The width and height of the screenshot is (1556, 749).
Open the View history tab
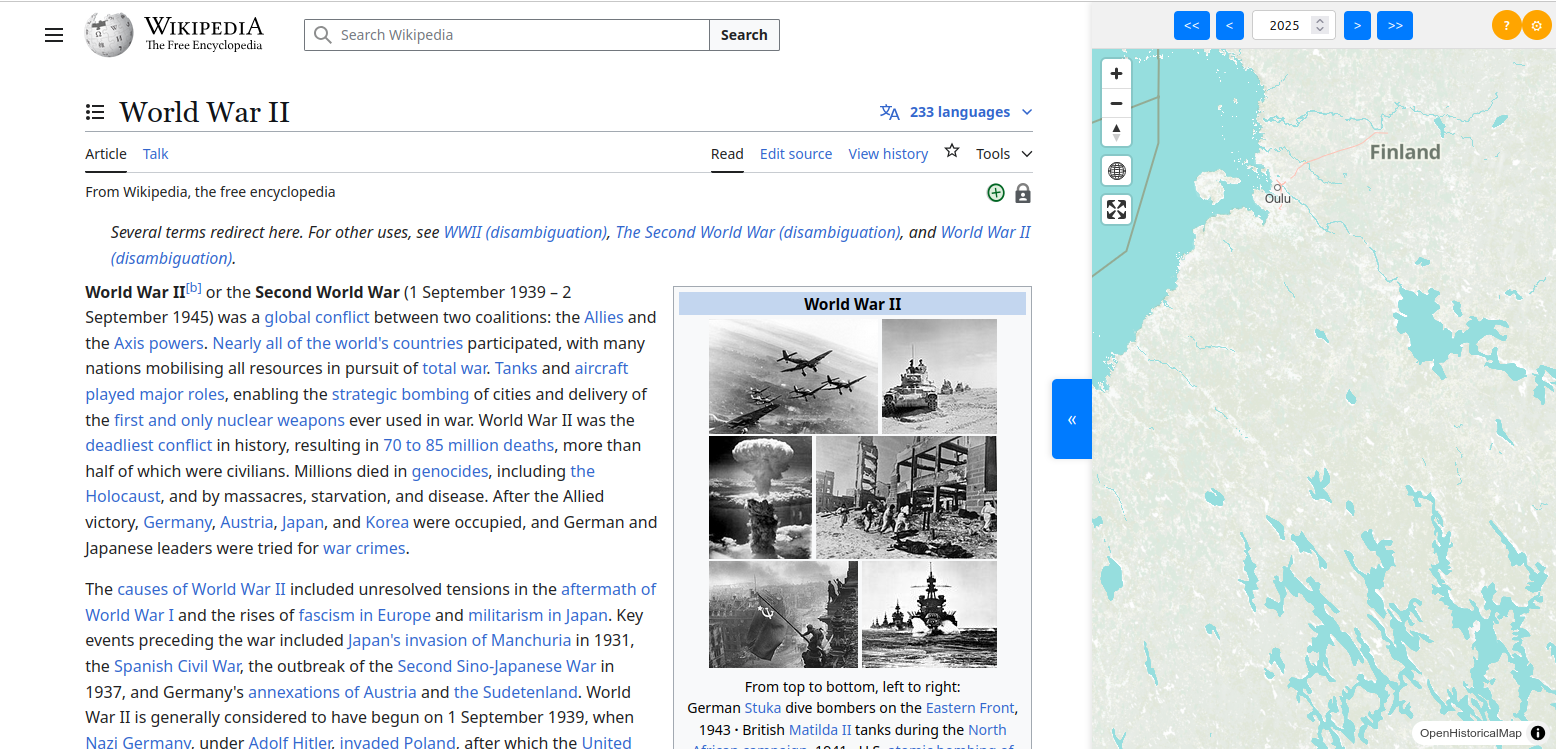coord(888,153)
